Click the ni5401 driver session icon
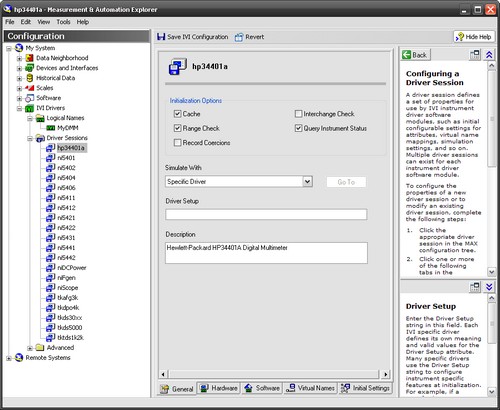 (50, 158)
